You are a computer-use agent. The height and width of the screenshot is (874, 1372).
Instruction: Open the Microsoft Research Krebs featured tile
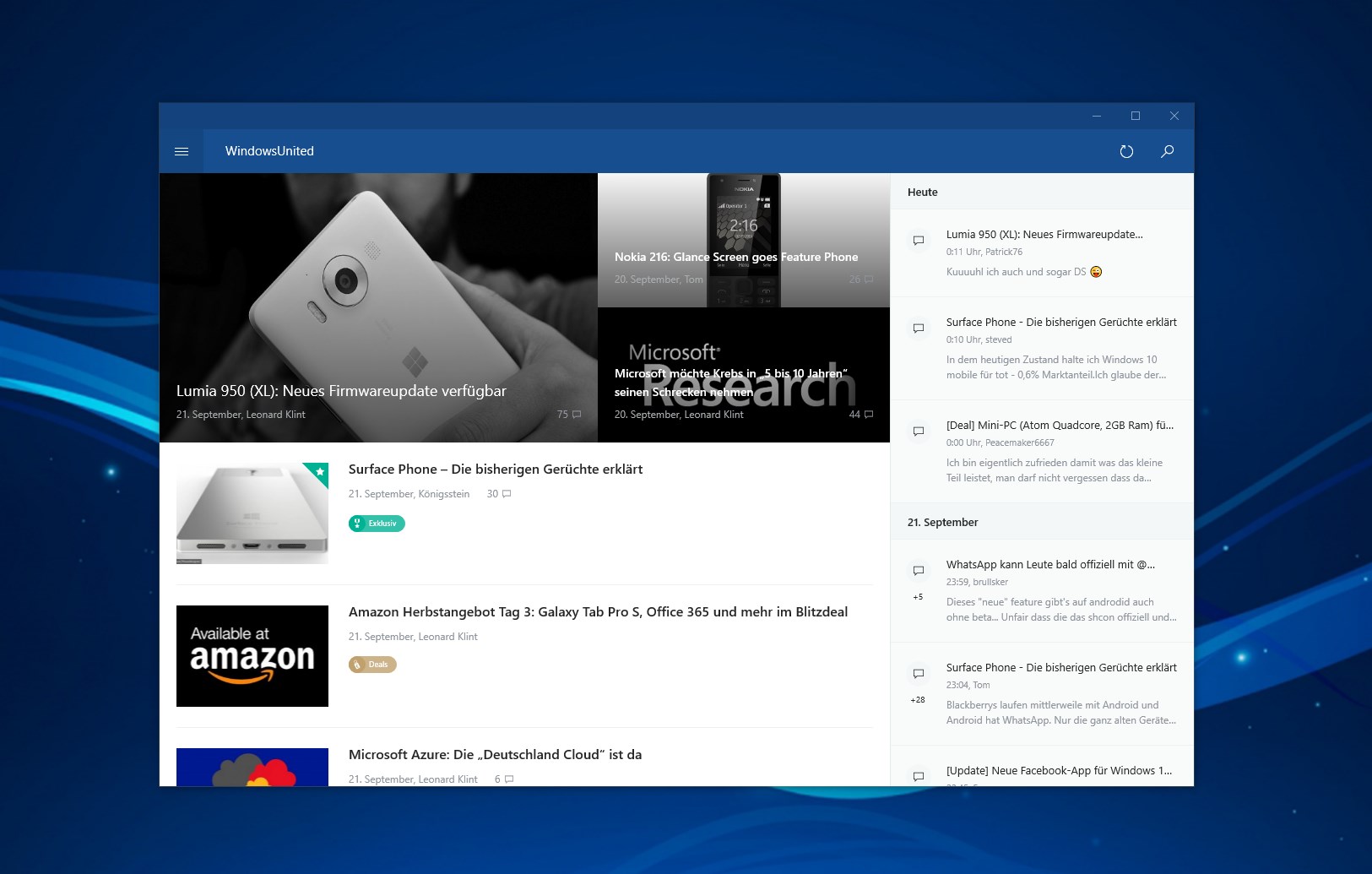pyautogui.click(x=744, y=375)
